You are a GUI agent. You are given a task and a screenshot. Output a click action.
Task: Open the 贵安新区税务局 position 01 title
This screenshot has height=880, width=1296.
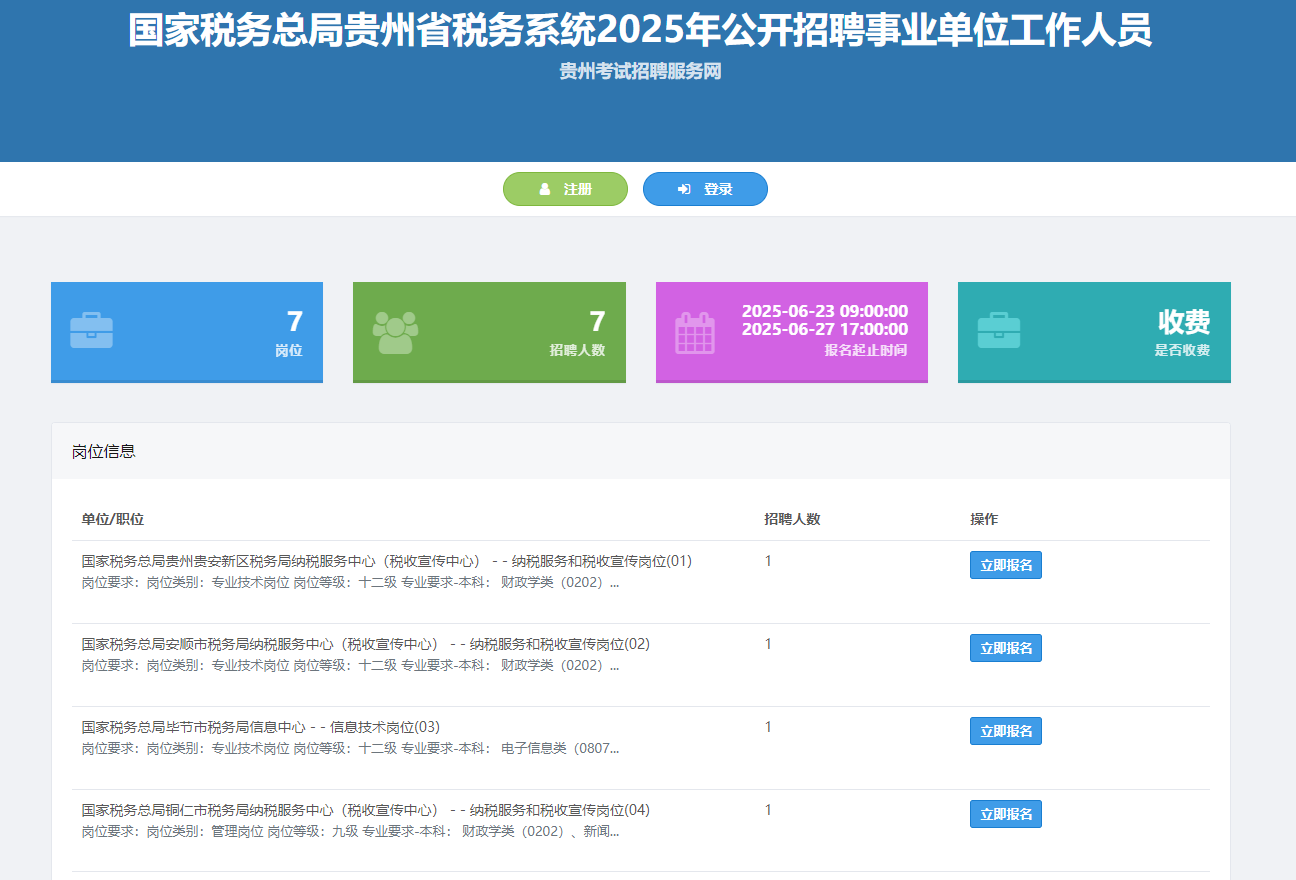386,561
